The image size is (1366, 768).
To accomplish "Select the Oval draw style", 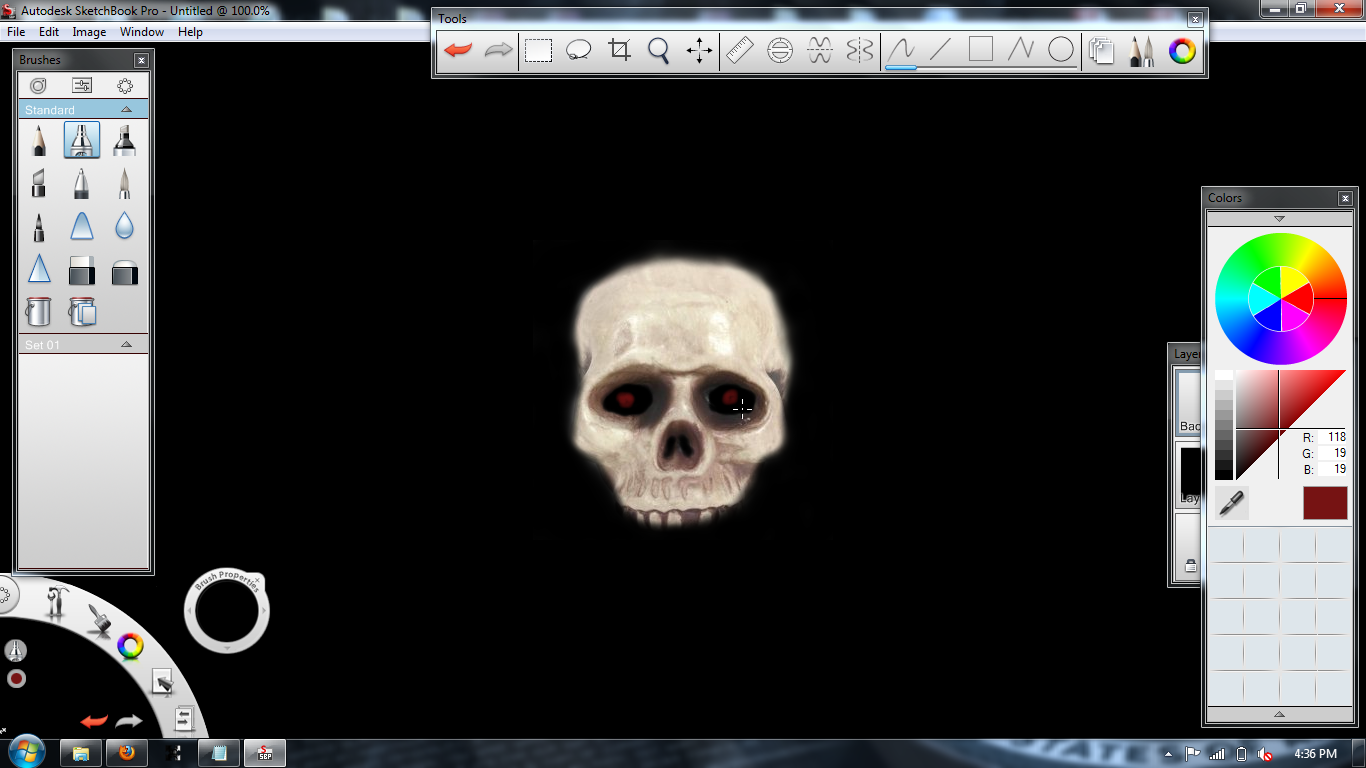I will [1061, 50].
